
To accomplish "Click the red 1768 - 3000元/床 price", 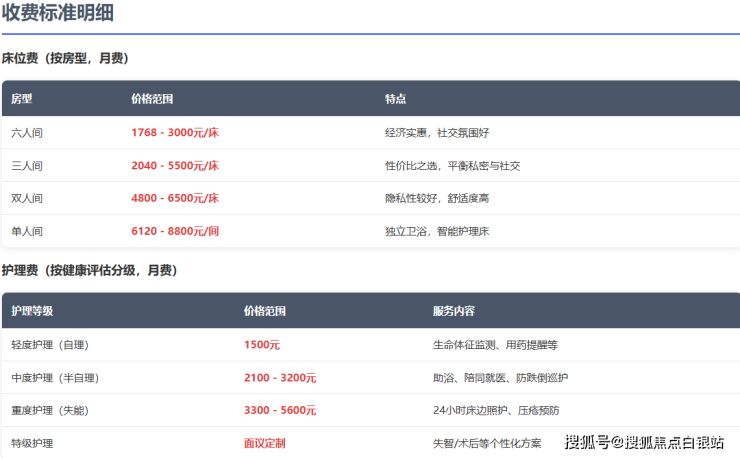I will [174, 132].
